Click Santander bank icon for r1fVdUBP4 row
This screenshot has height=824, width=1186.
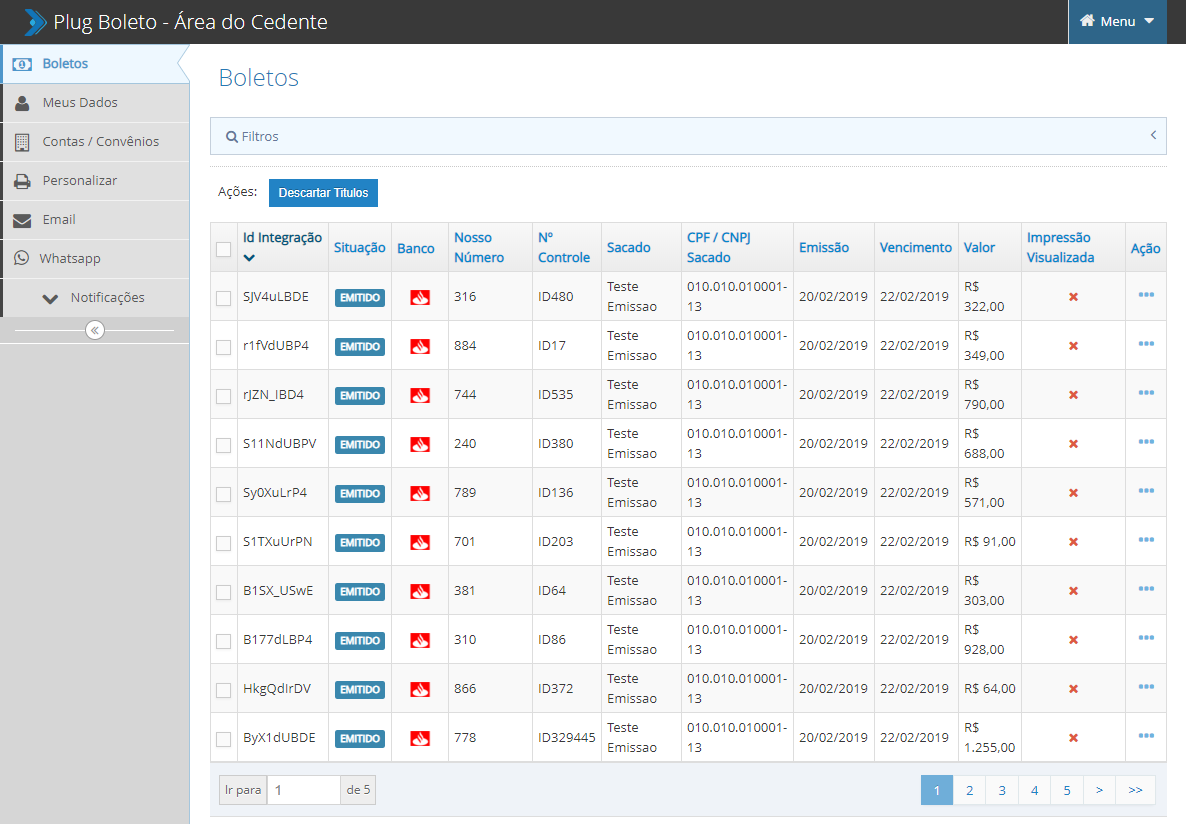(420, 347)
